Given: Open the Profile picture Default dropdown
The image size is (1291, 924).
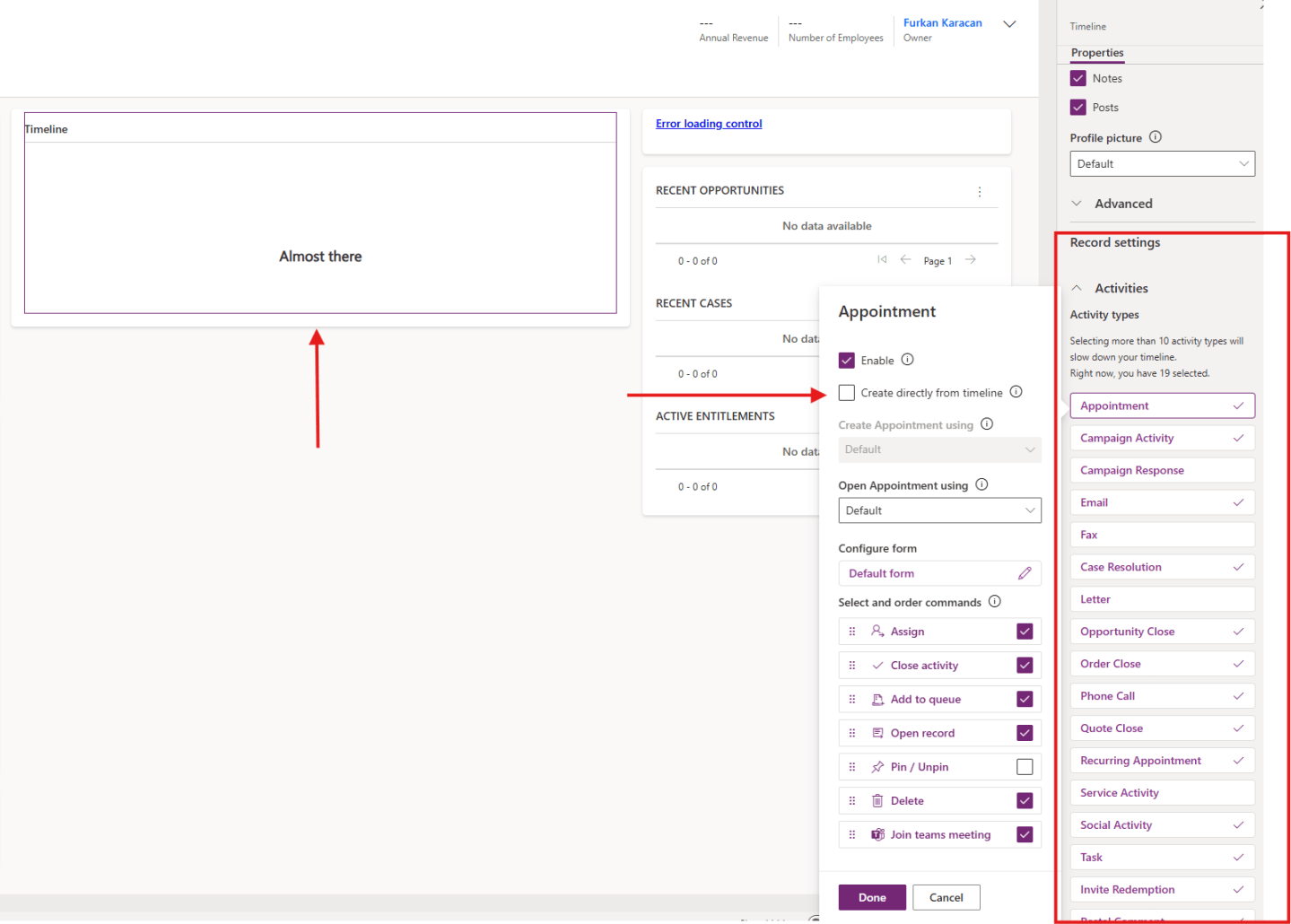Looking at the screenshot, I should 1163,164.
